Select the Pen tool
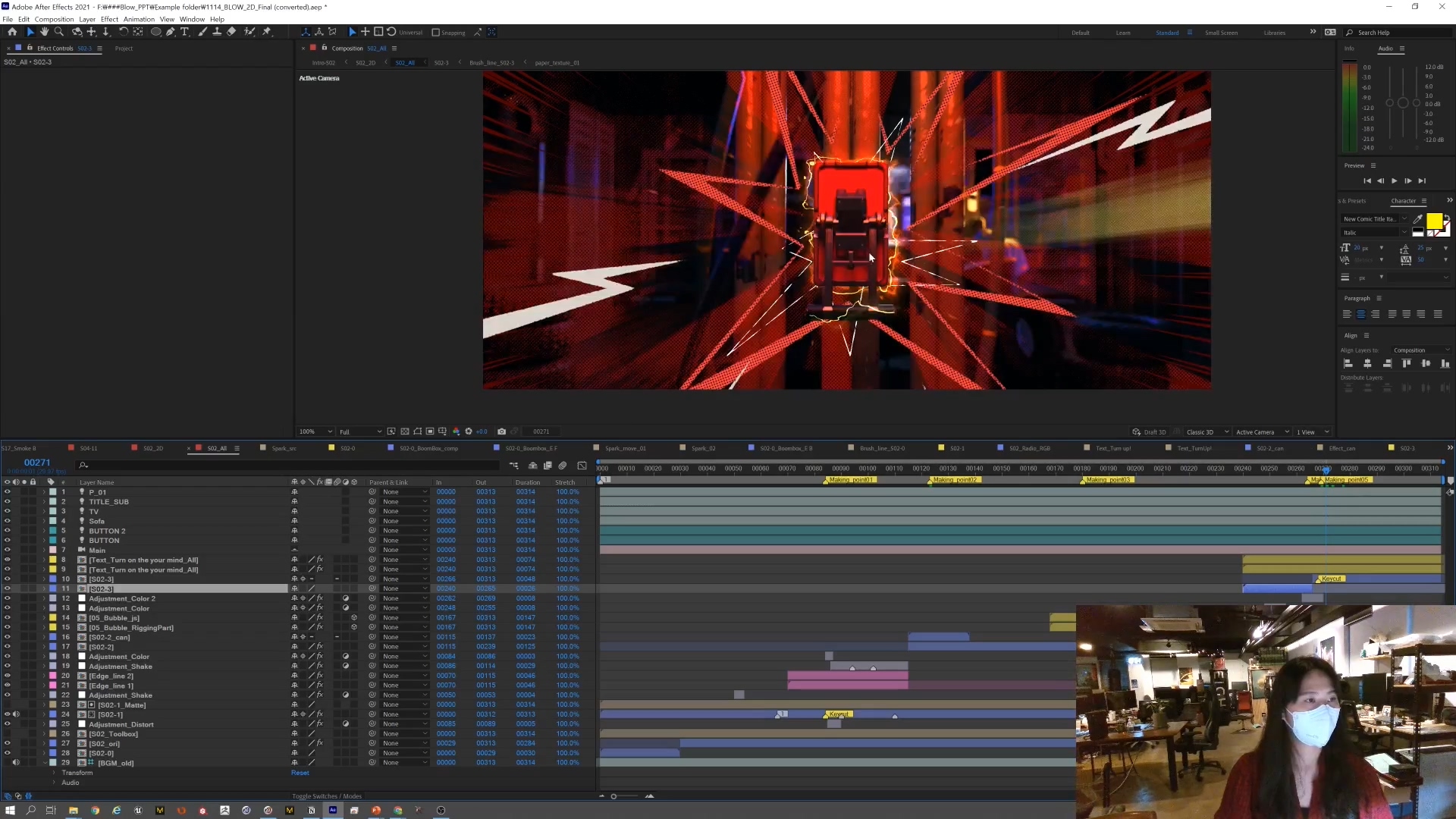This screenshot has width=1456, height=819. (171, 32)
